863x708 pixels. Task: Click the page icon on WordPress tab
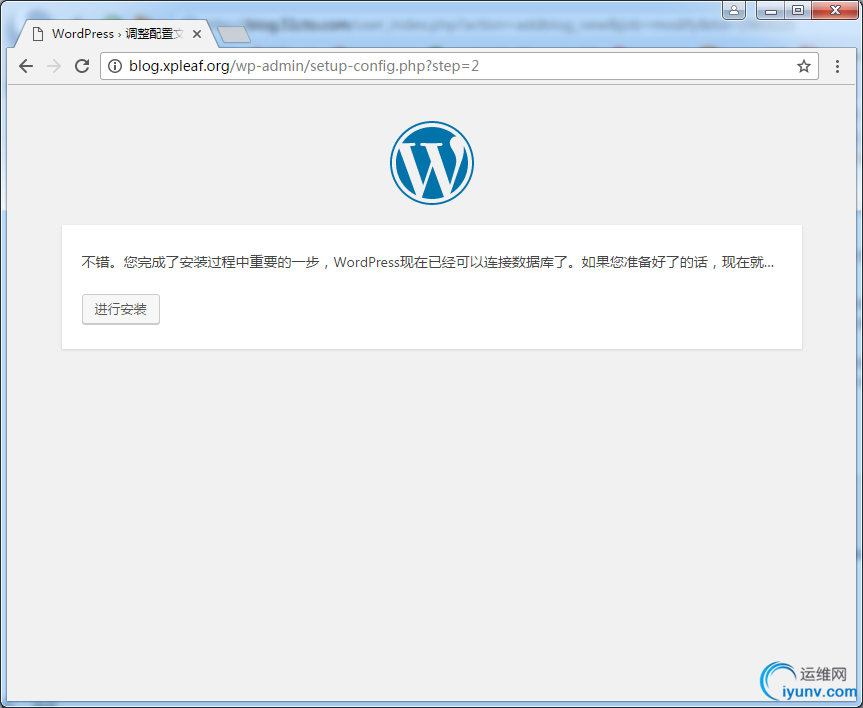[x=38, y=34]
